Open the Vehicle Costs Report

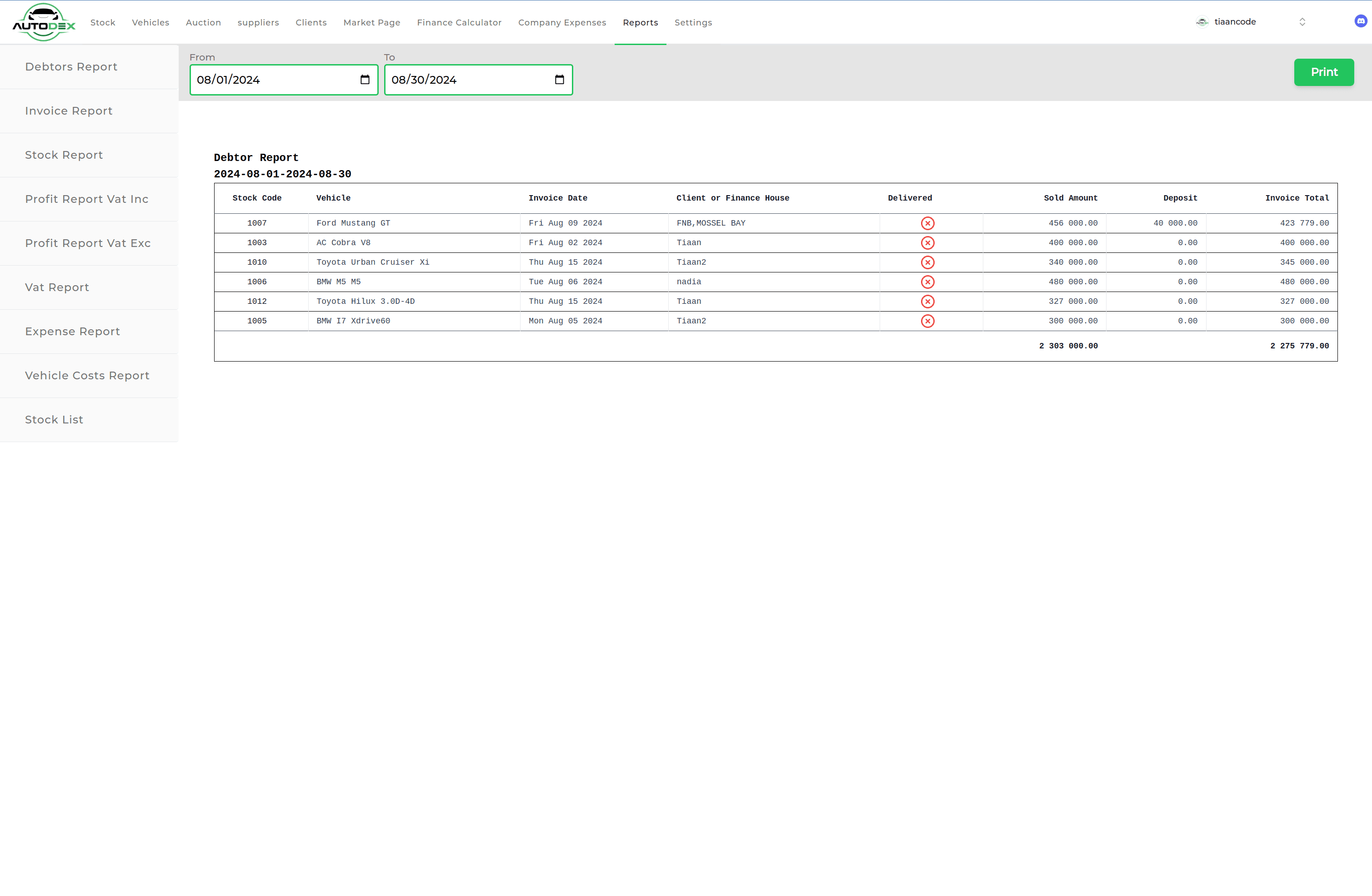pyautogui.click(x=90, y=375)
